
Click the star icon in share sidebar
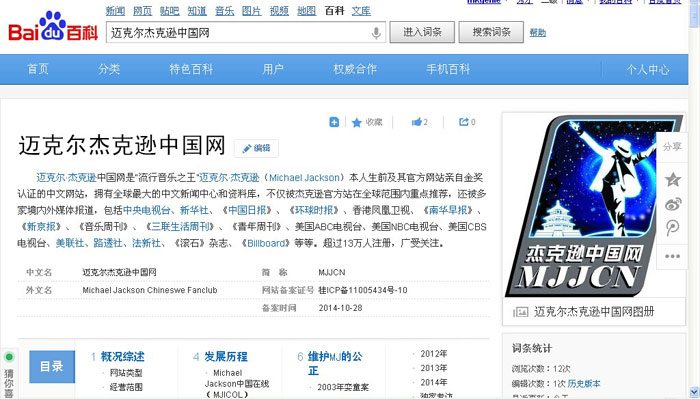tap(672, 179)
